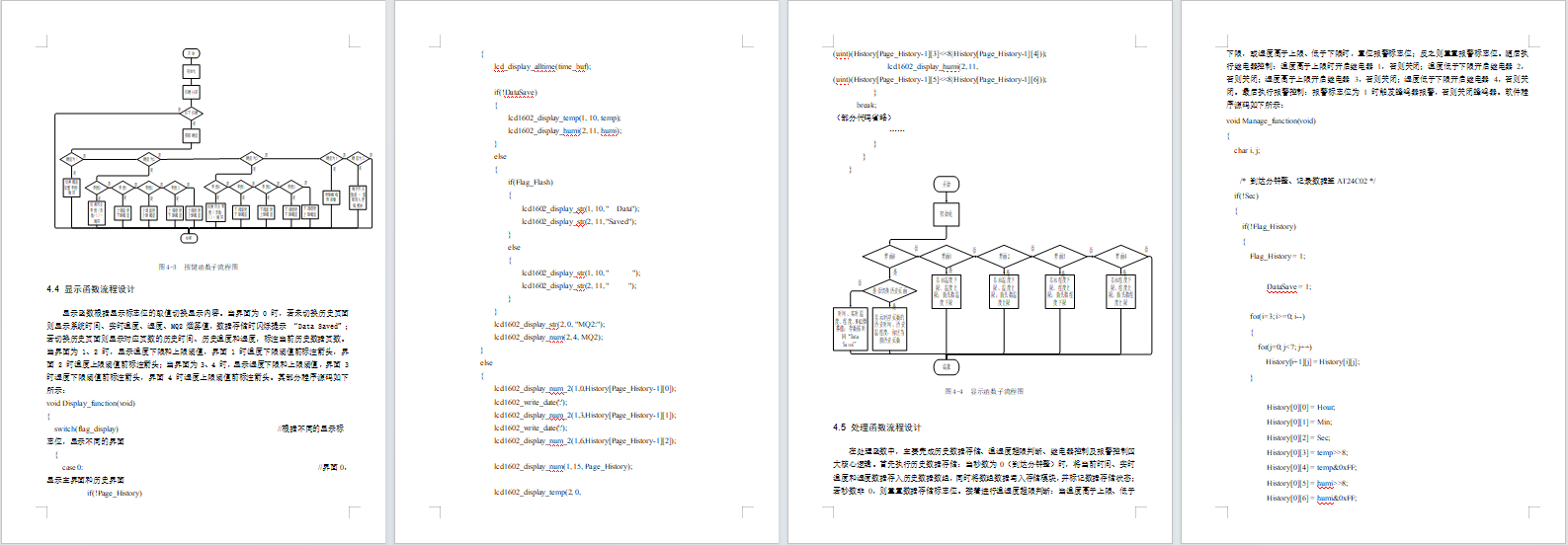Click the if(!Sec) code line
Image resolution: width=1568 pixels, height=545 pixels.
pos(1246,195)
